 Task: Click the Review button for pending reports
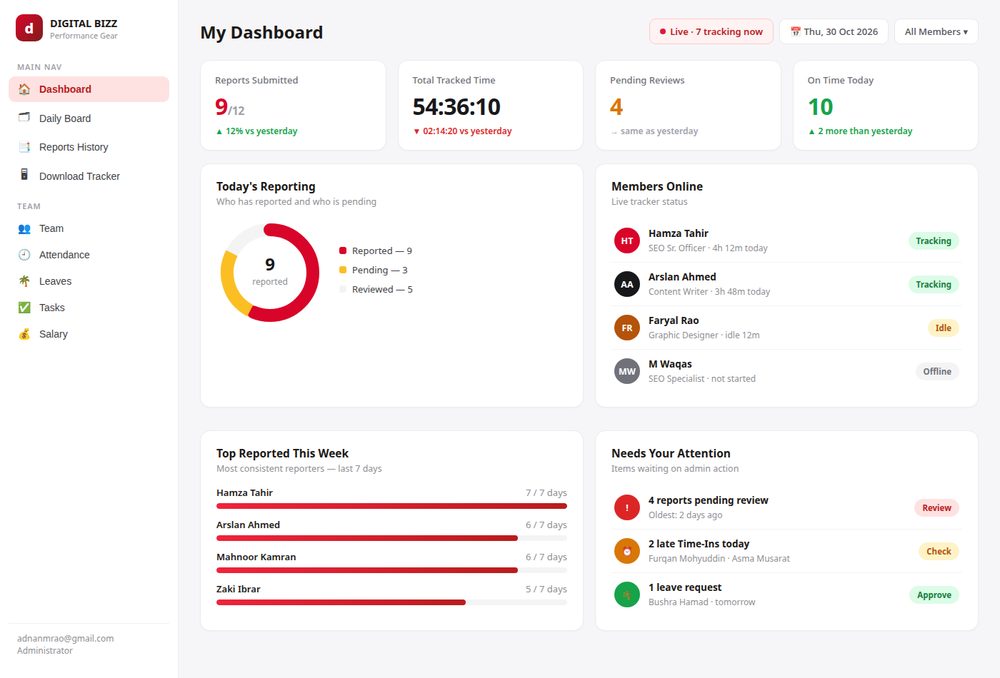(x=936, y=508)
